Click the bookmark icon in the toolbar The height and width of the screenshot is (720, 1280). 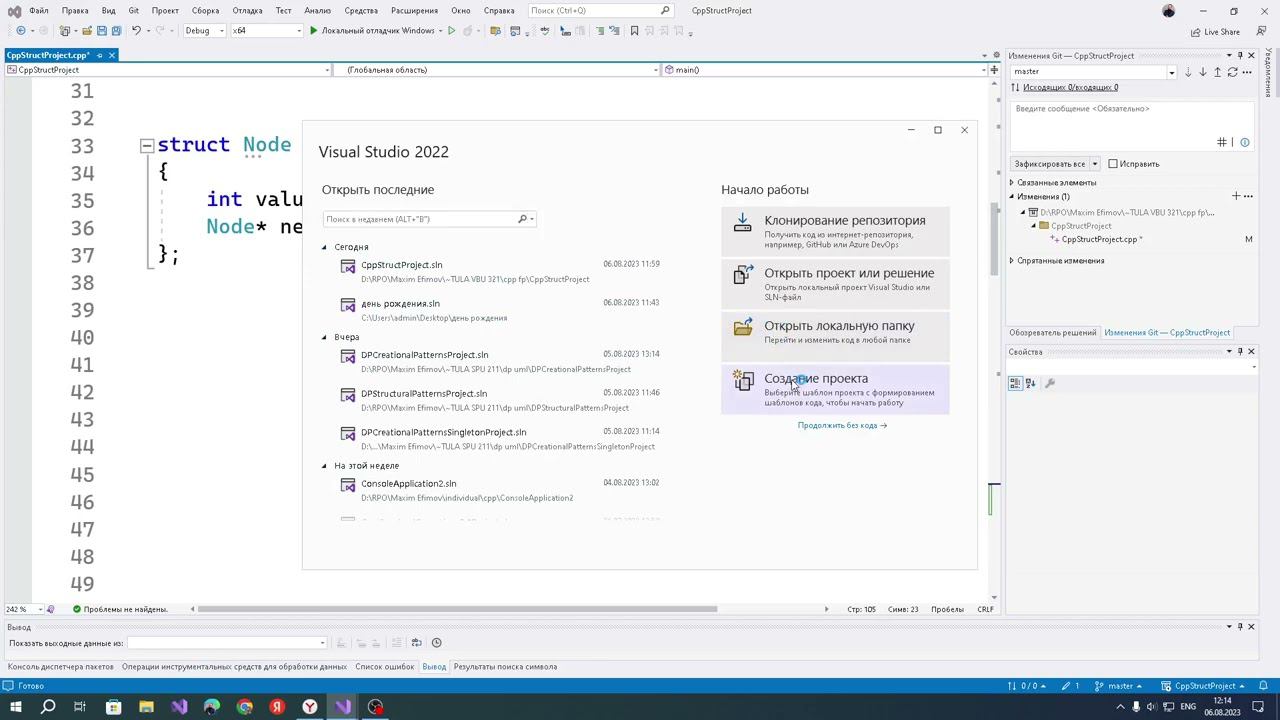point(634,31)
